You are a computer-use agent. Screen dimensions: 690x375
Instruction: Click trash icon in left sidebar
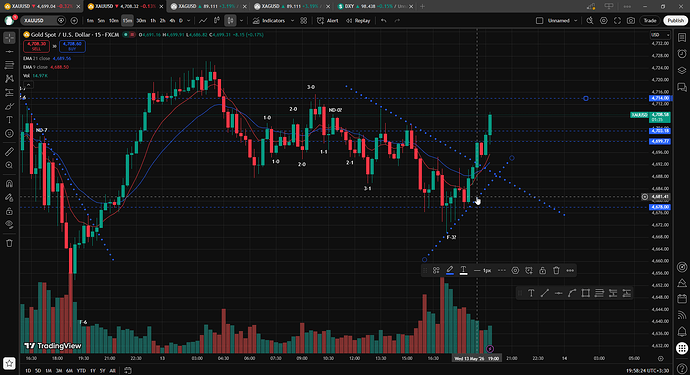coord(9,243)
